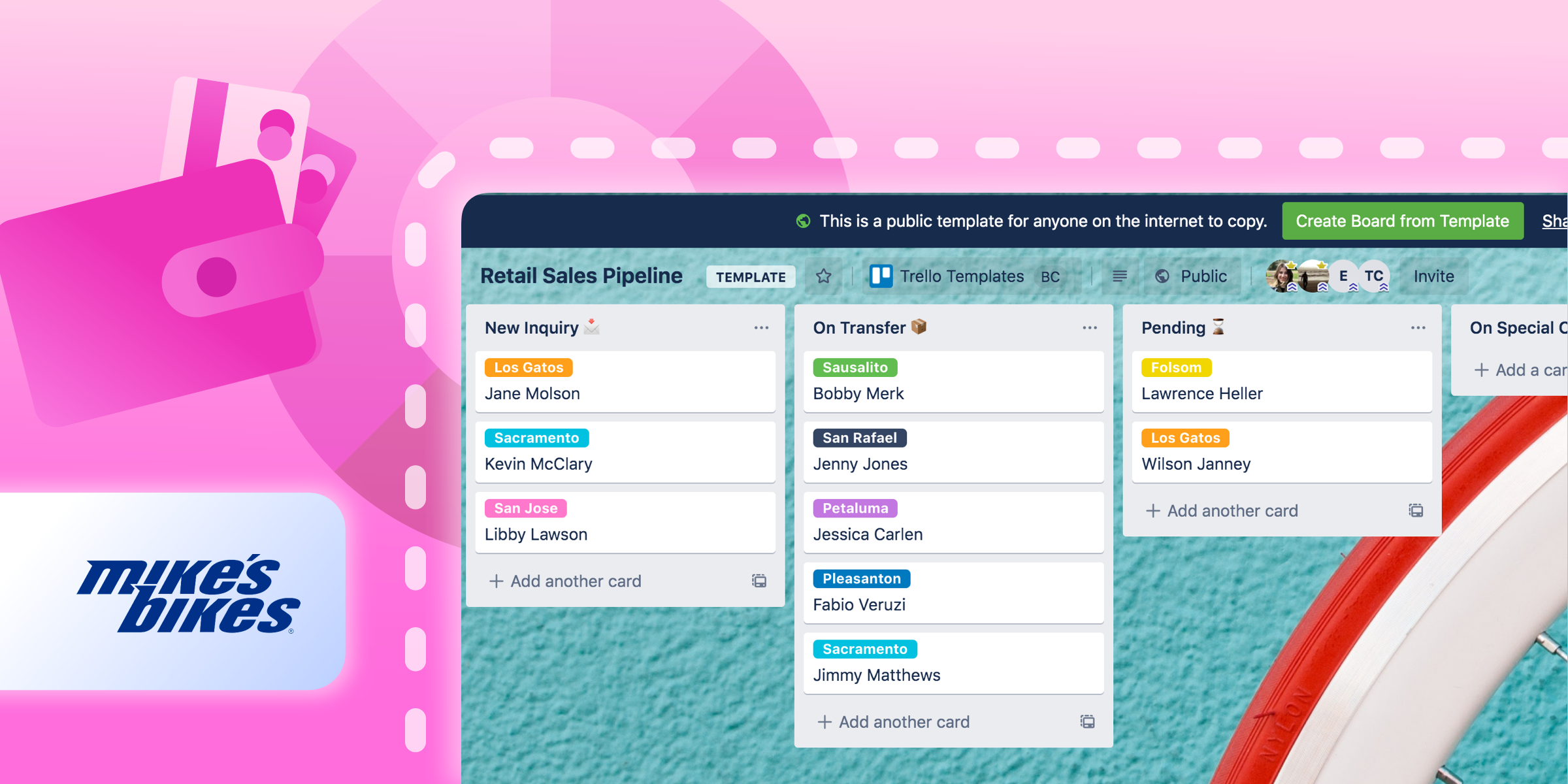This screenshot has width=1568, height=784.
Task: Click the Folsom yellow label
Action: pos(1176,368)
